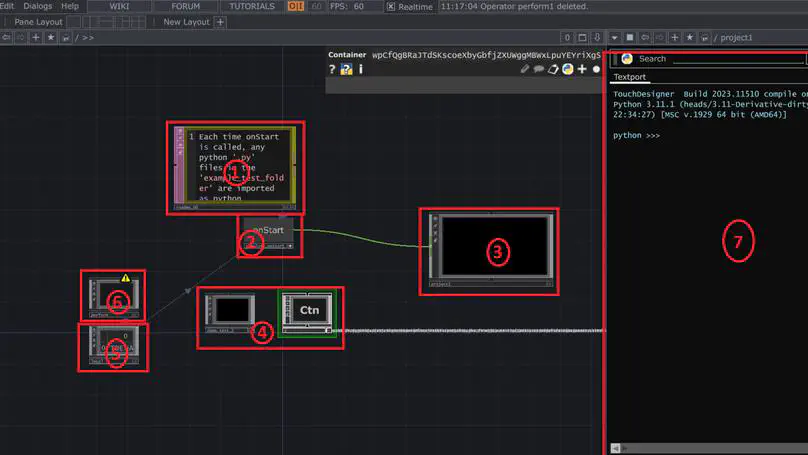Open the TUTORIALS link button
Viewport: 808px width, 455px height.
[252, 7]
